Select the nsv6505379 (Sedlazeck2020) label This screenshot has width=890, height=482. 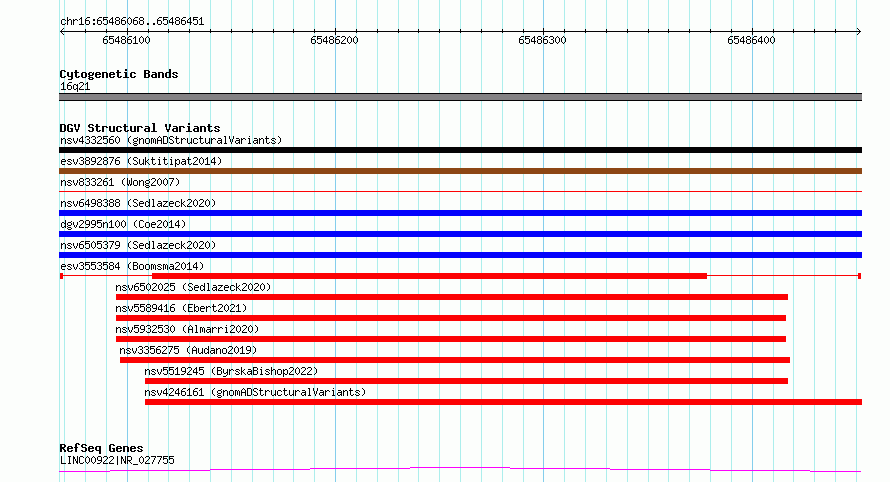tap(138, 245)
